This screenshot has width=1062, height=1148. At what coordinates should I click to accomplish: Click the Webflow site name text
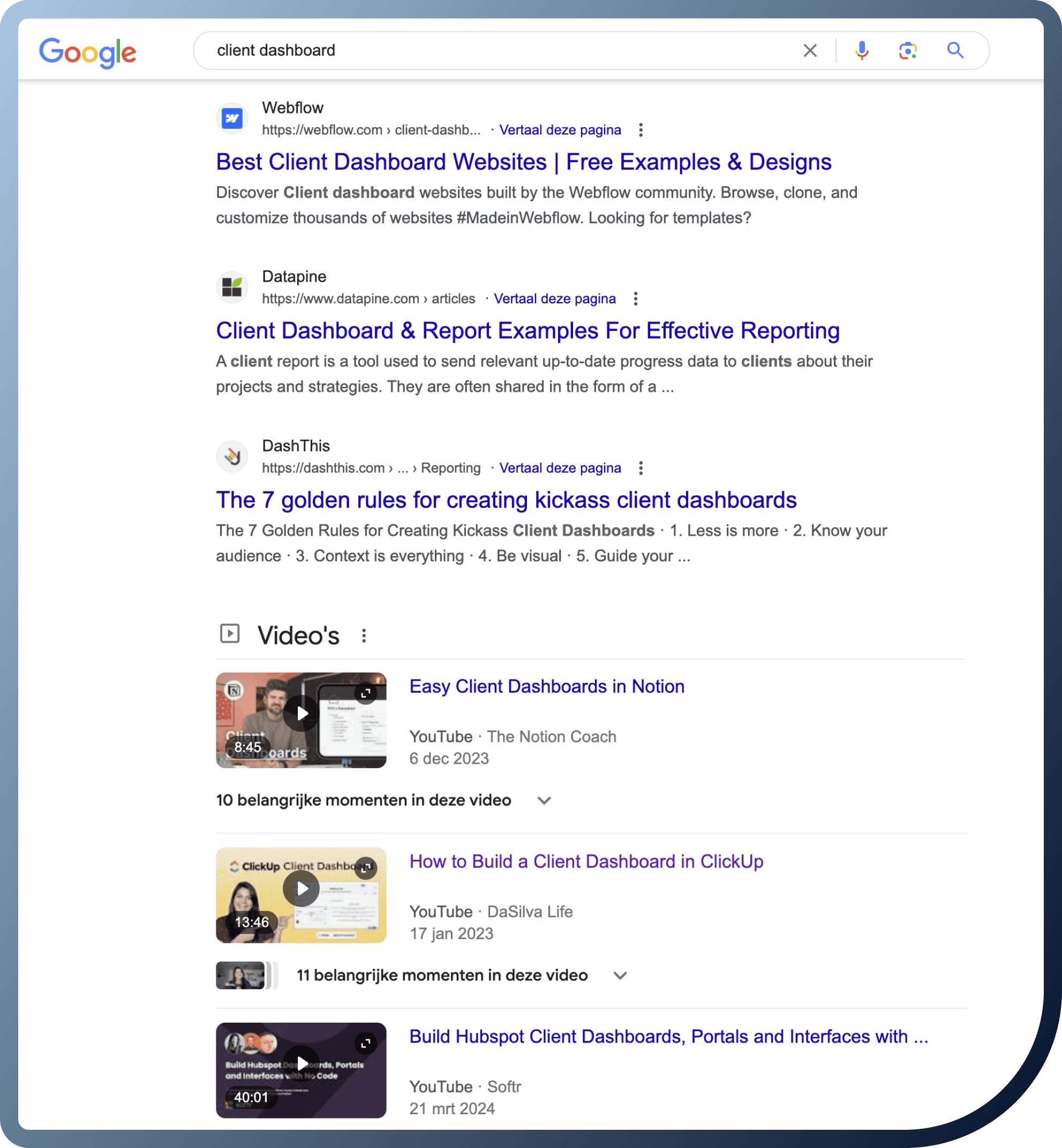(292, 108)
